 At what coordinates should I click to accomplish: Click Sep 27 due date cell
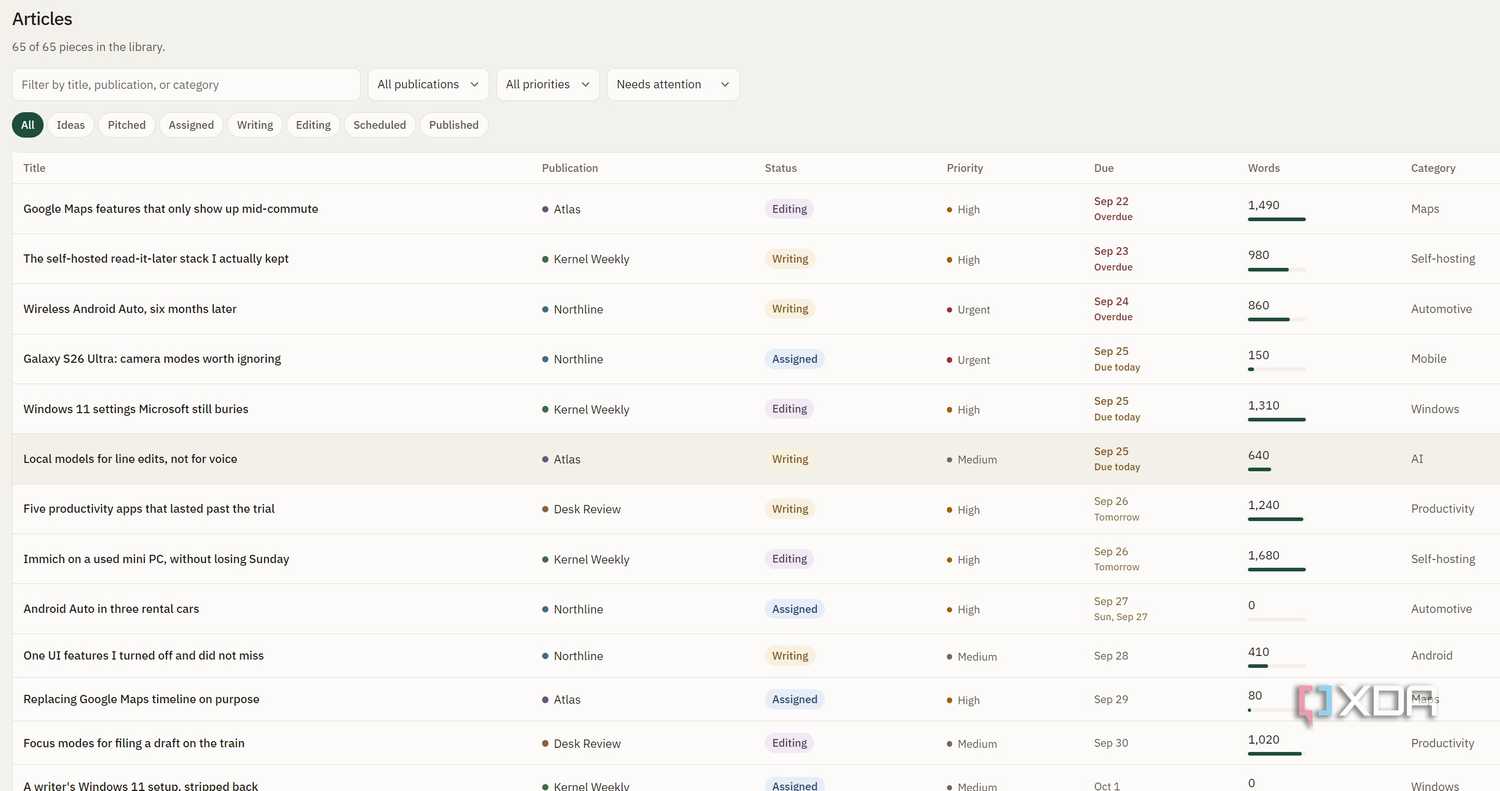tap(1121, 609)
